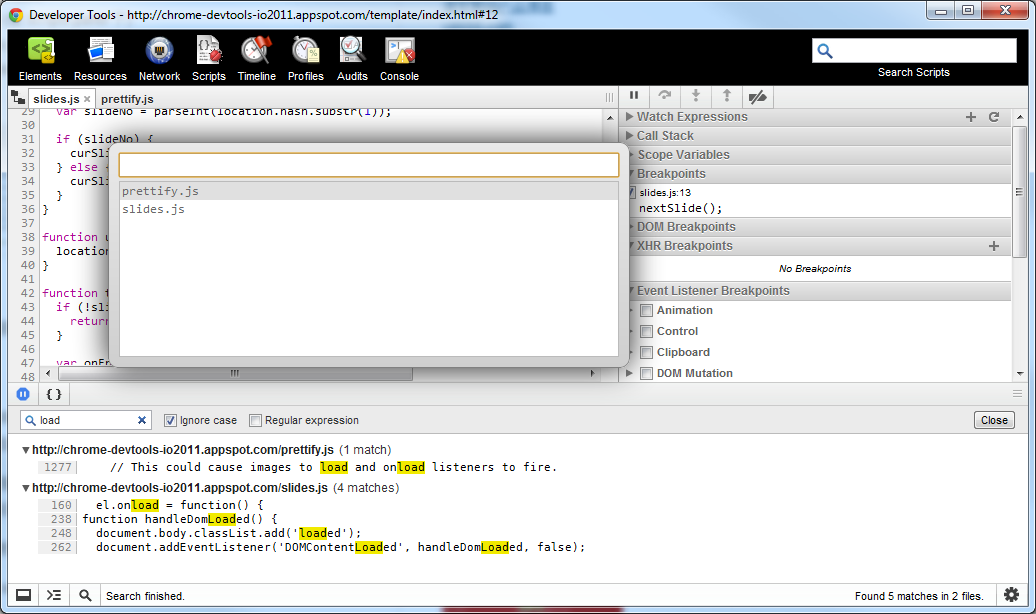
Task: Enable DOM Mutation event listener breakpoints
Action: 647,373
